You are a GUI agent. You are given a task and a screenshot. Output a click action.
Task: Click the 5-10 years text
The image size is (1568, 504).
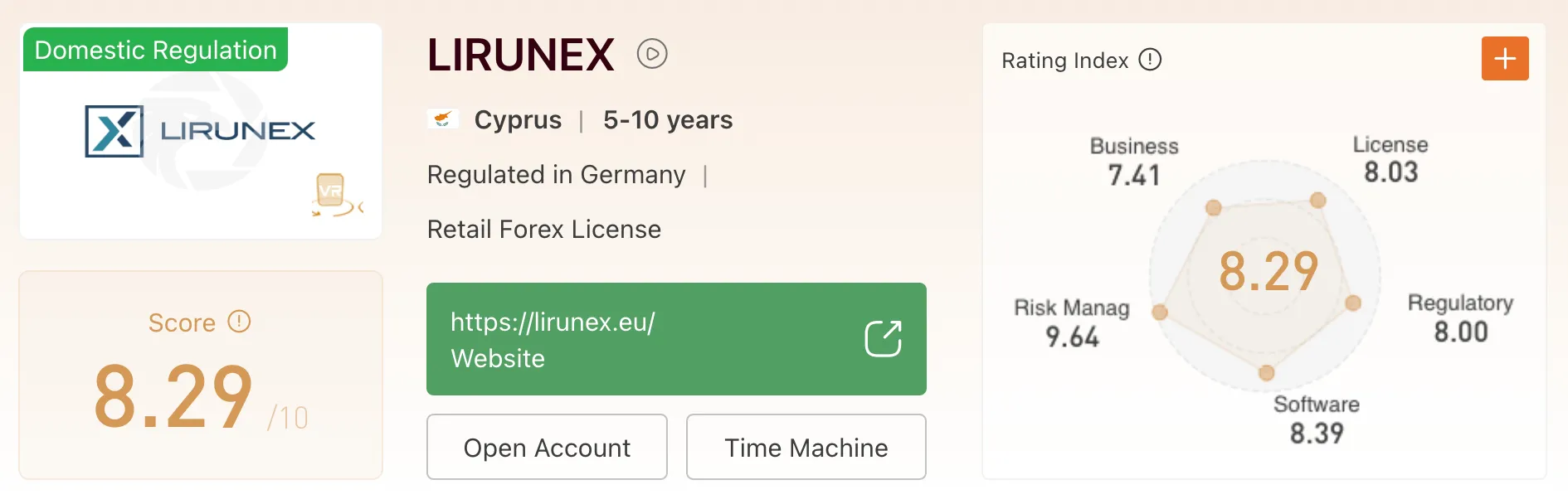(x=668, y=120)
